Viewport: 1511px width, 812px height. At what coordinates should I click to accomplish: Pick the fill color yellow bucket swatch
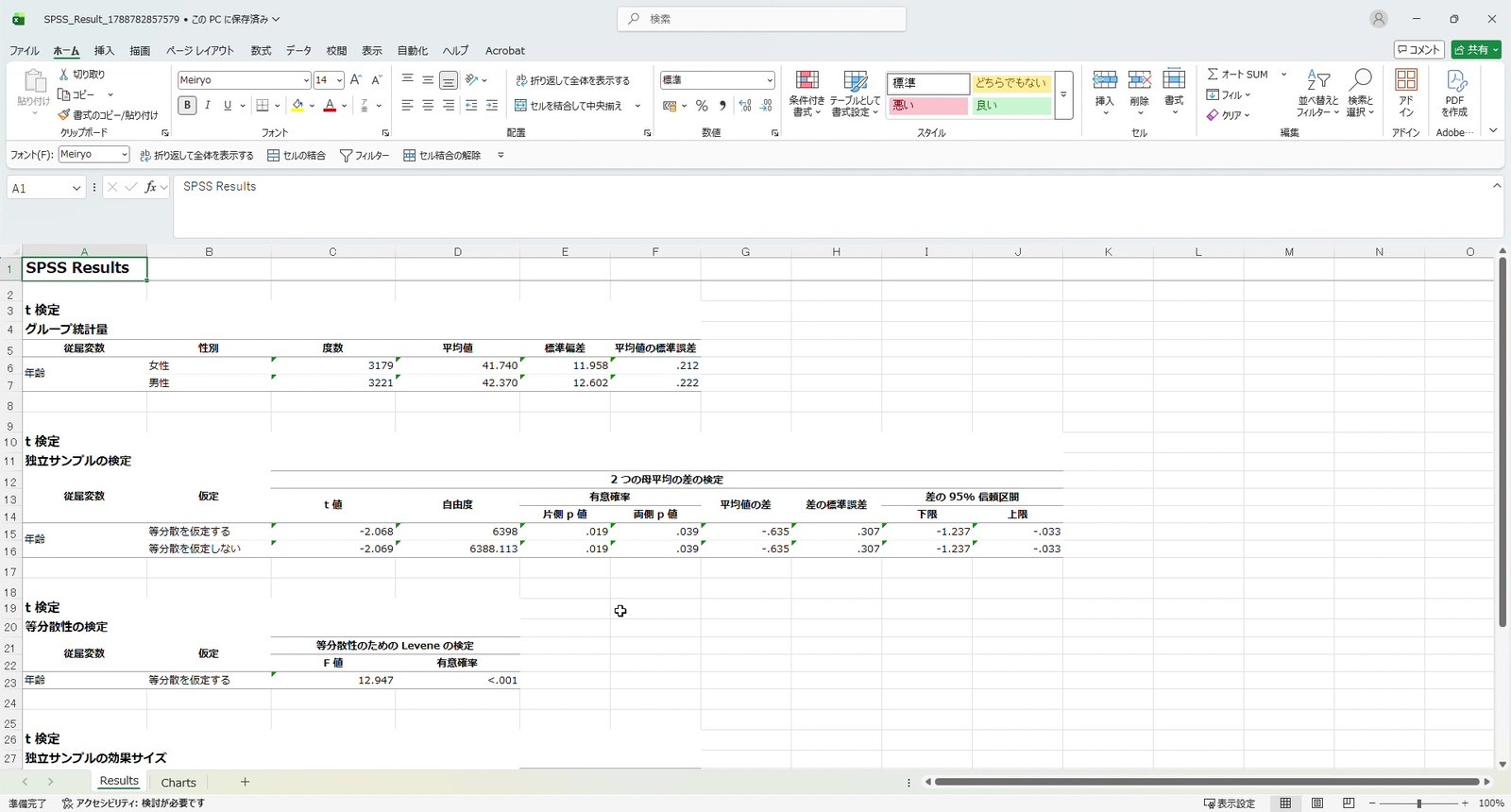tap(297, 106)
